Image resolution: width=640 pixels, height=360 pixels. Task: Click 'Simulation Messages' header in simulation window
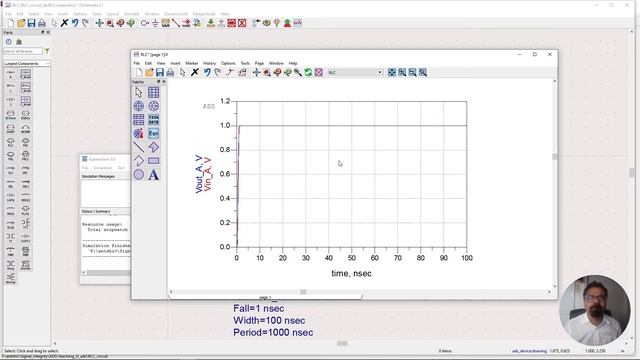coord(98,176)
